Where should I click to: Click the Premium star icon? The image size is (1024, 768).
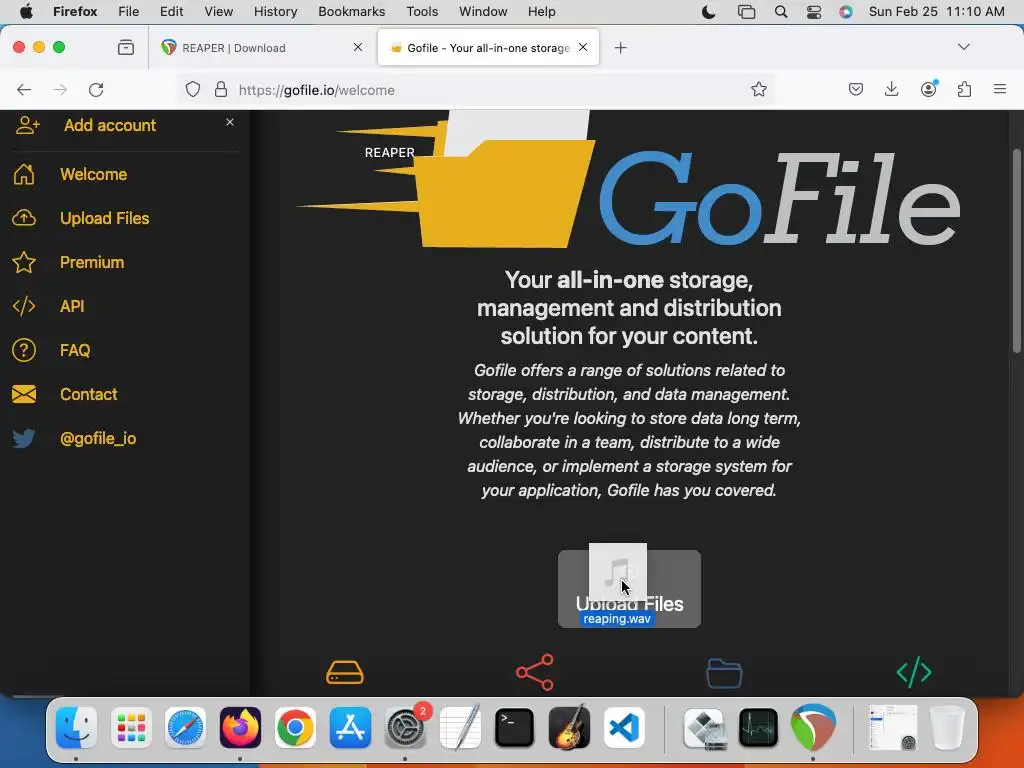[24, 262]
